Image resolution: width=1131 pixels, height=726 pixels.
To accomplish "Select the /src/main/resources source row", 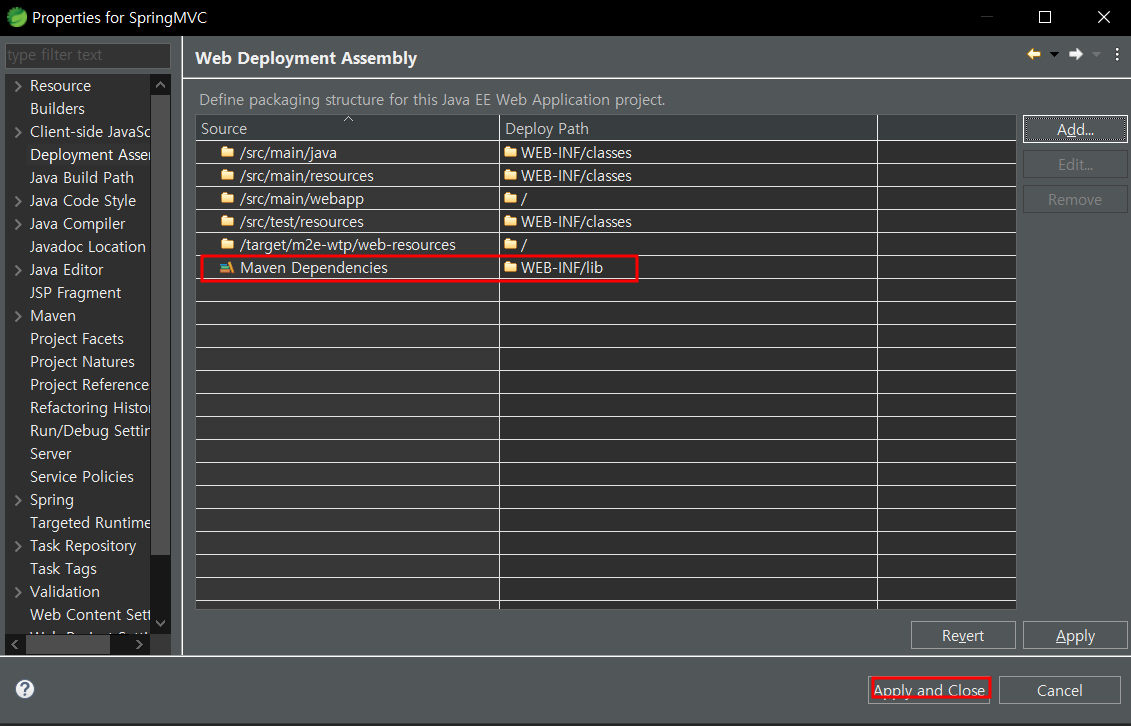I will point(606,175).
